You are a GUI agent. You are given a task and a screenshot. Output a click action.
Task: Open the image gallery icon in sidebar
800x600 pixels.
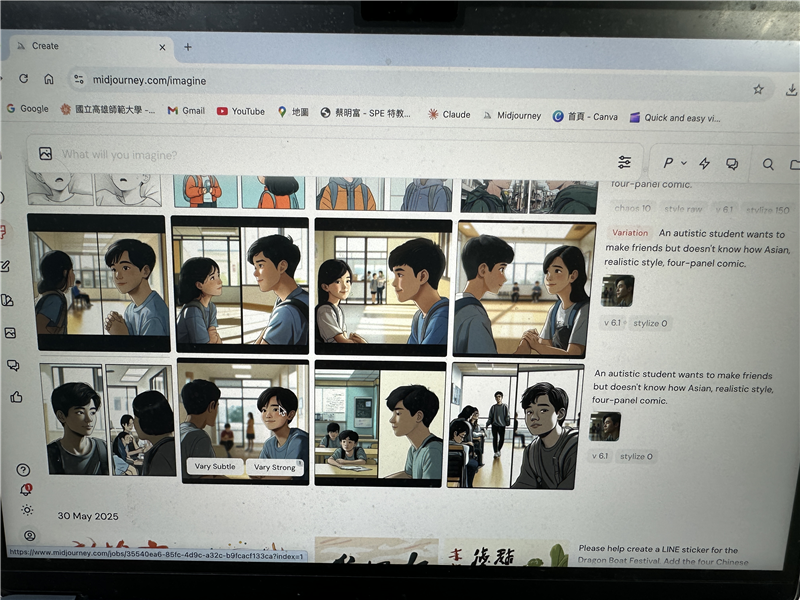[10, 333]
